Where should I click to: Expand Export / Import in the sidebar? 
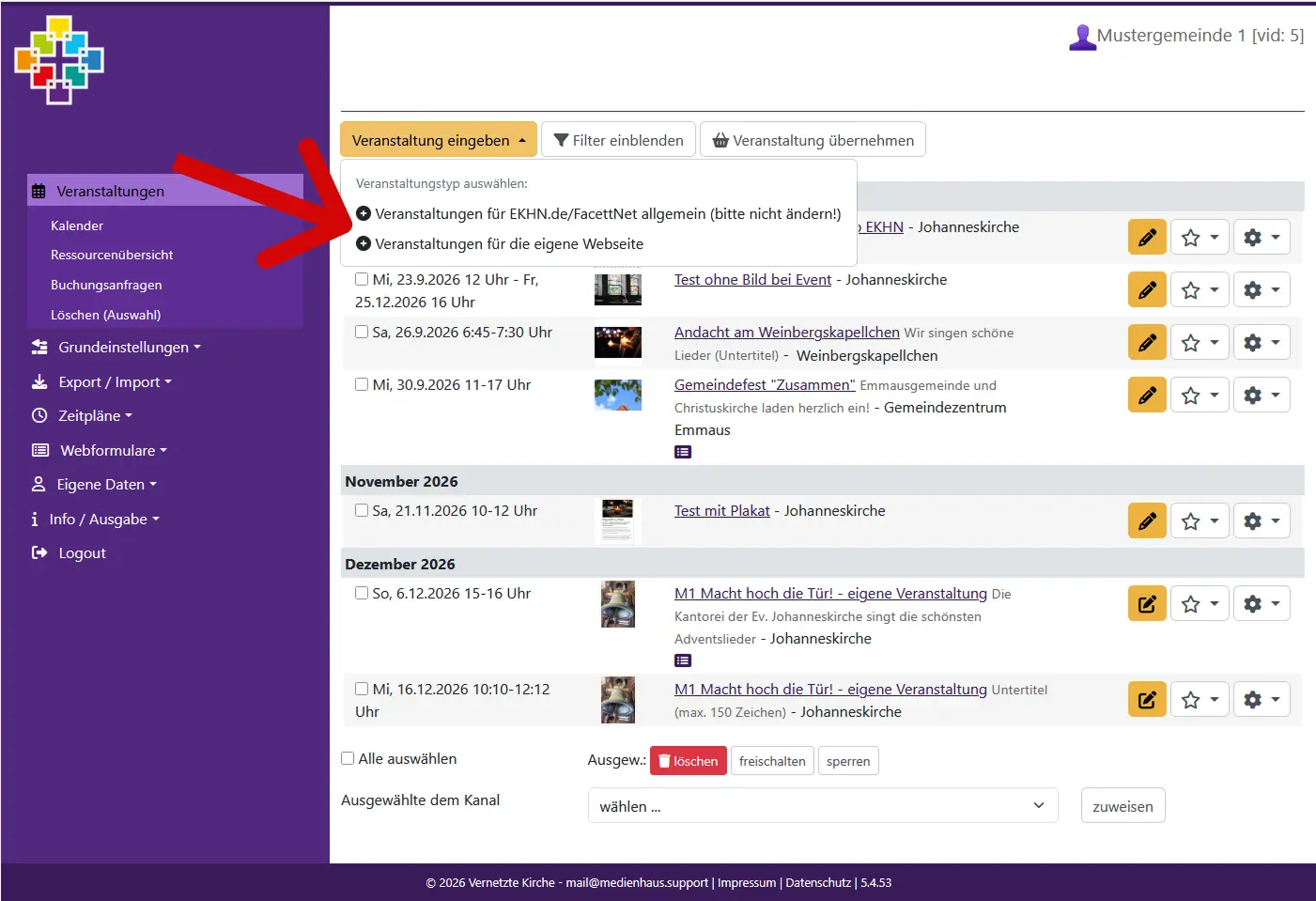click(101, 381)
